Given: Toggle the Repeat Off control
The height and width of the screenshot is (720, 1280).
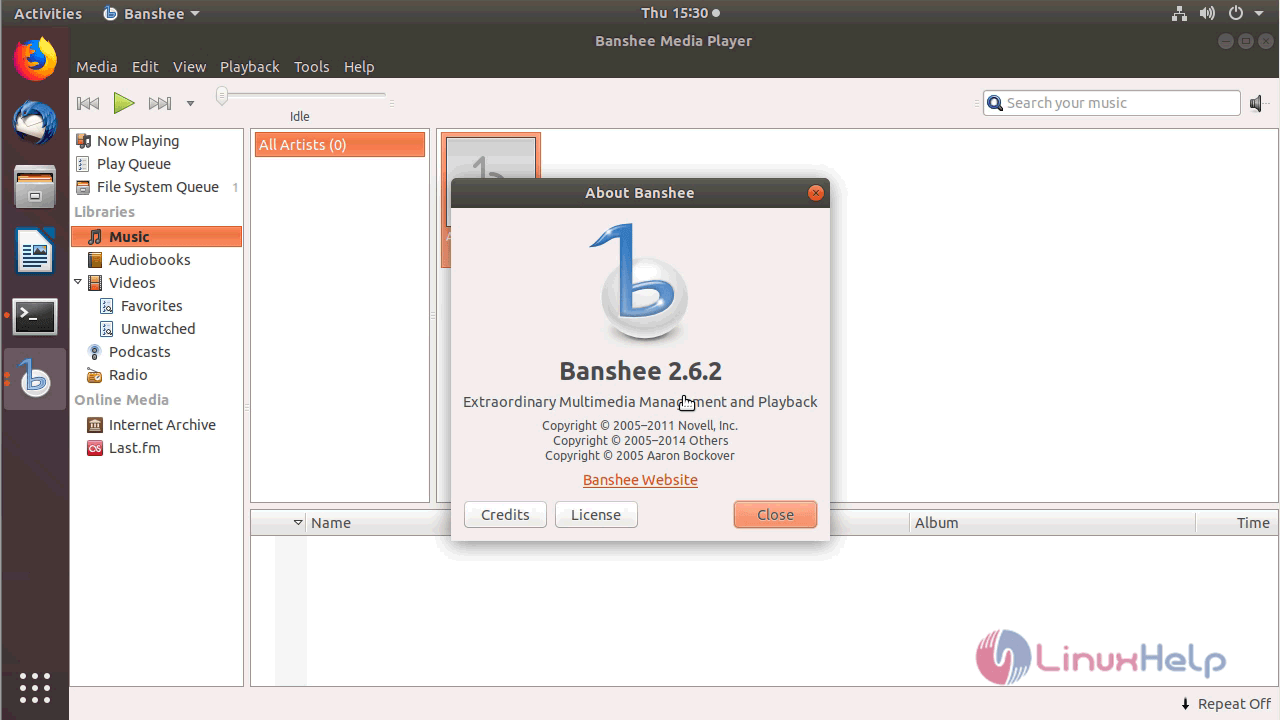Looking at the screenshot, I should [1225, 704].
